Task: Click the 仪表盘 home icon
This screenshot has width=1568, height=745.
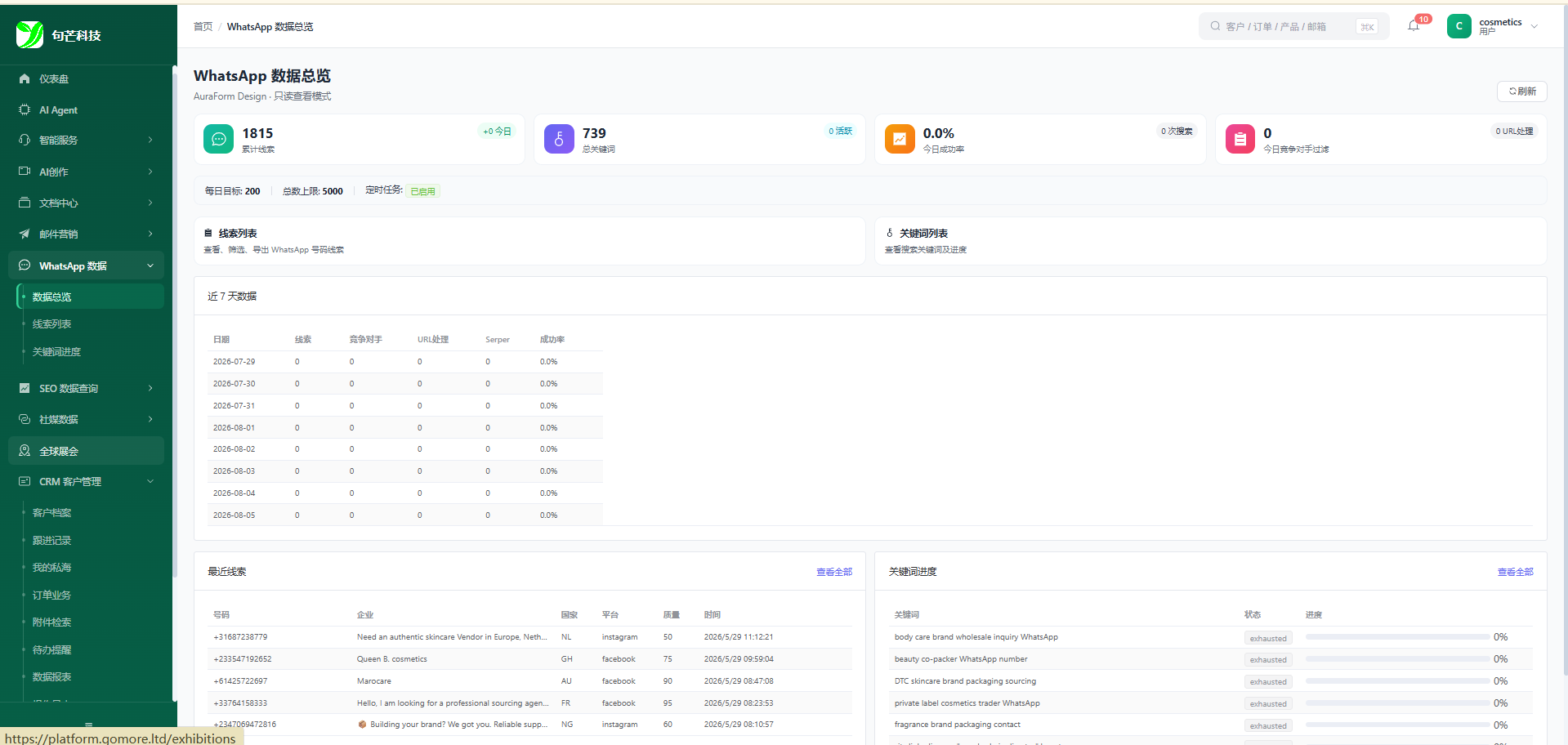Action: (x=25, y=78)
